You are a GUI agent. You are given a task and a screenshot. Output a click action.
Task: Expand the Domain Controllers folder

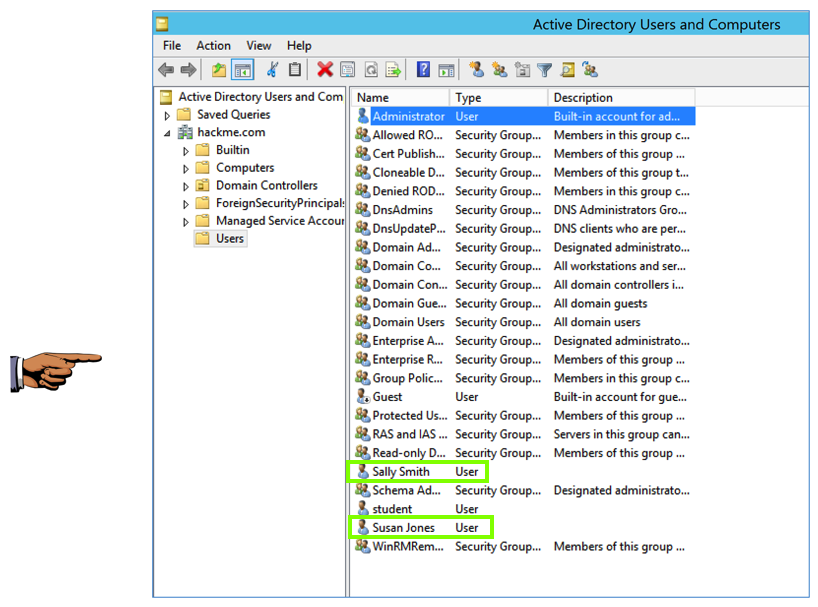pyautogui.click(x=186, y=186)
